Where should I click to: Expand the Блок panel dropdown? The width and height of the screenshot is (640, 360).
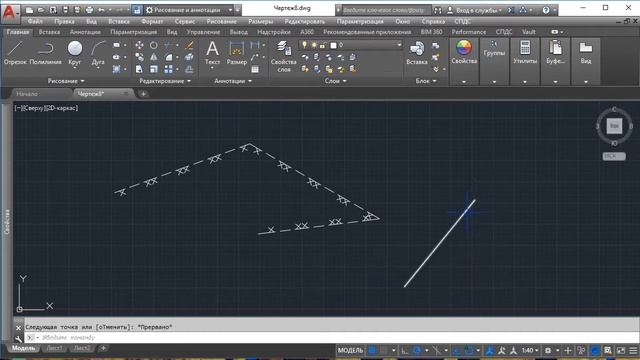(426, 81)
